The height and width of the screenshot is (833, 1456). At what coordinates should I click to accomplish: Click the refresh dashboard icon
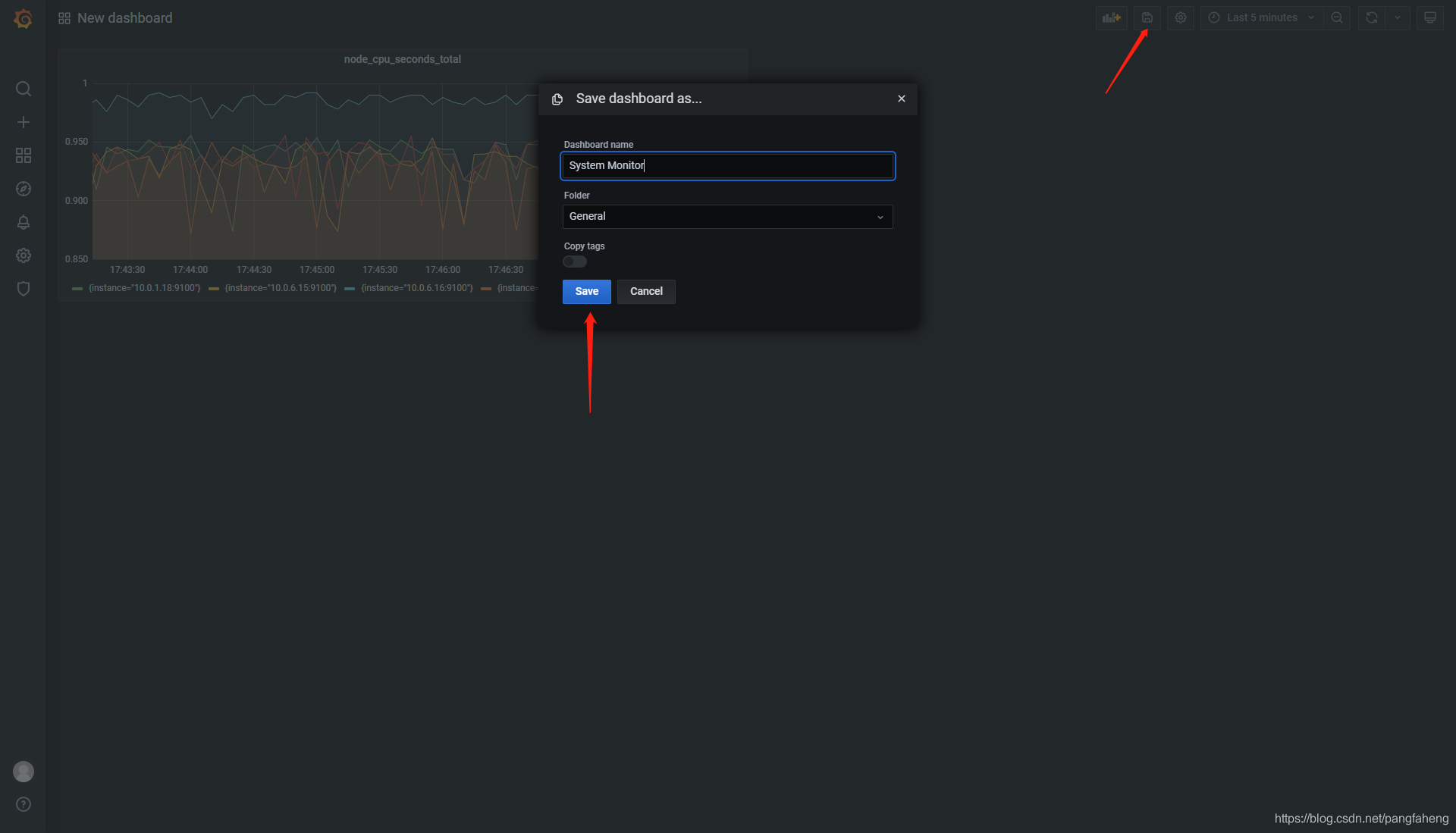[1372, 17]
